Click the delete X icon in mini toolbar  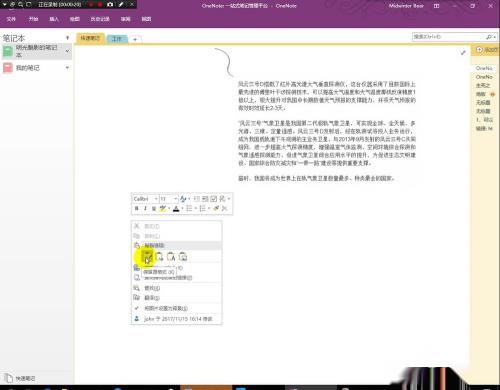tap(224, 208)
